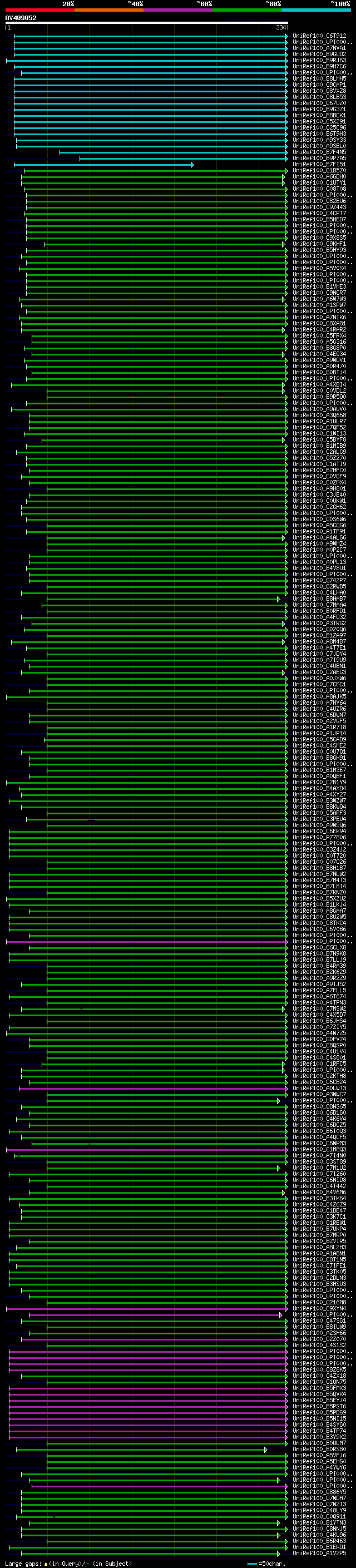Click the white query sequence ruler bar

click(x=147, y=22)
